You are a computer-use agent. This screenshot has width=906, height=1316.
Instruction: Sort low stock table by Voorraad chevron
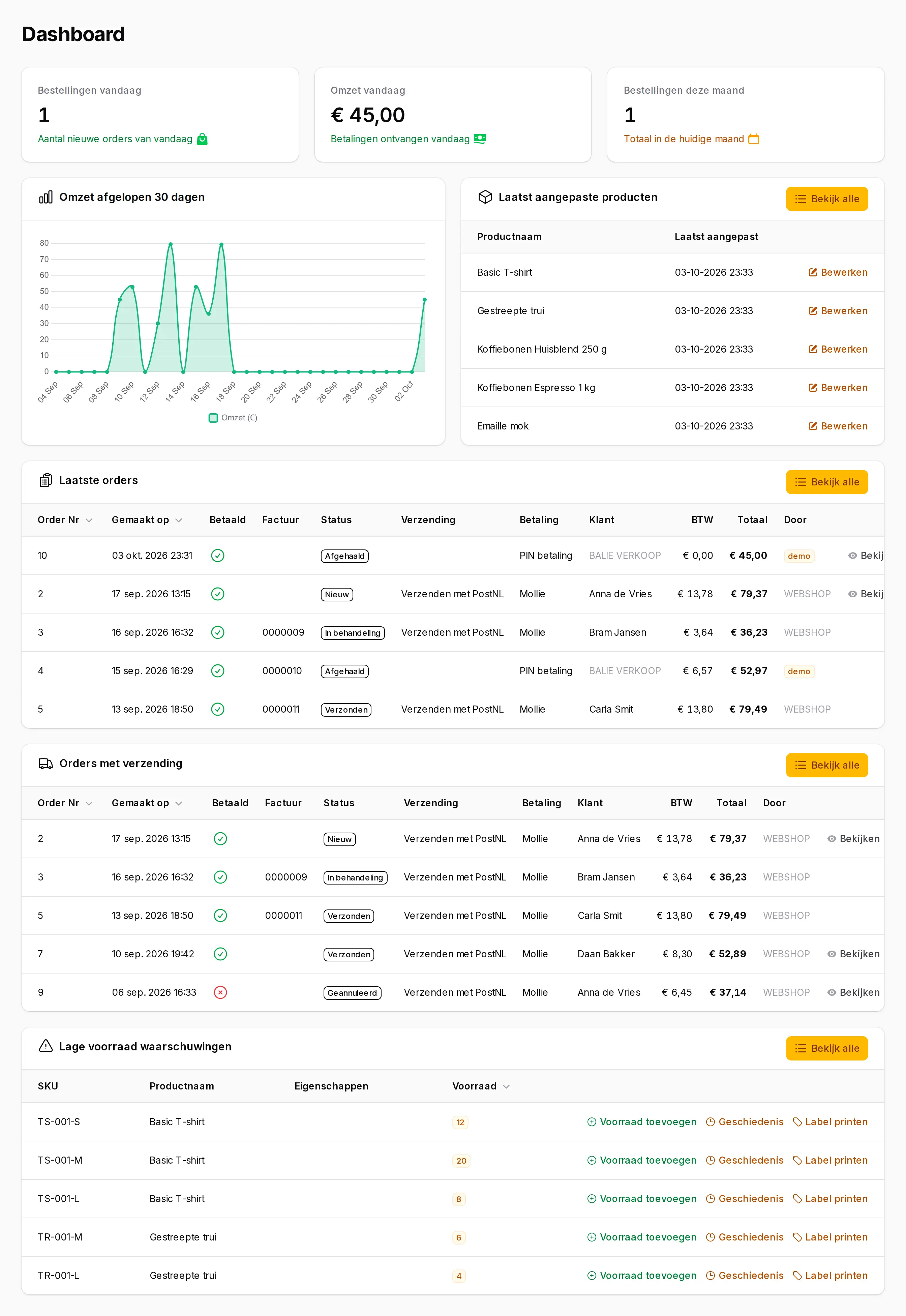coord(506,1087)
